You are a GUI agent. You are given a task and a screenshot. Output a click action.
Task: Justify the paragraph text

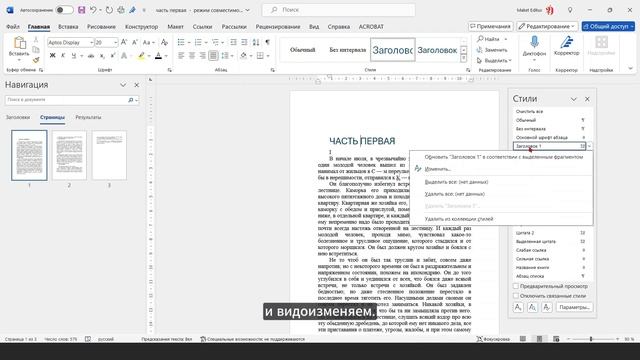click(x=213, y=56)
